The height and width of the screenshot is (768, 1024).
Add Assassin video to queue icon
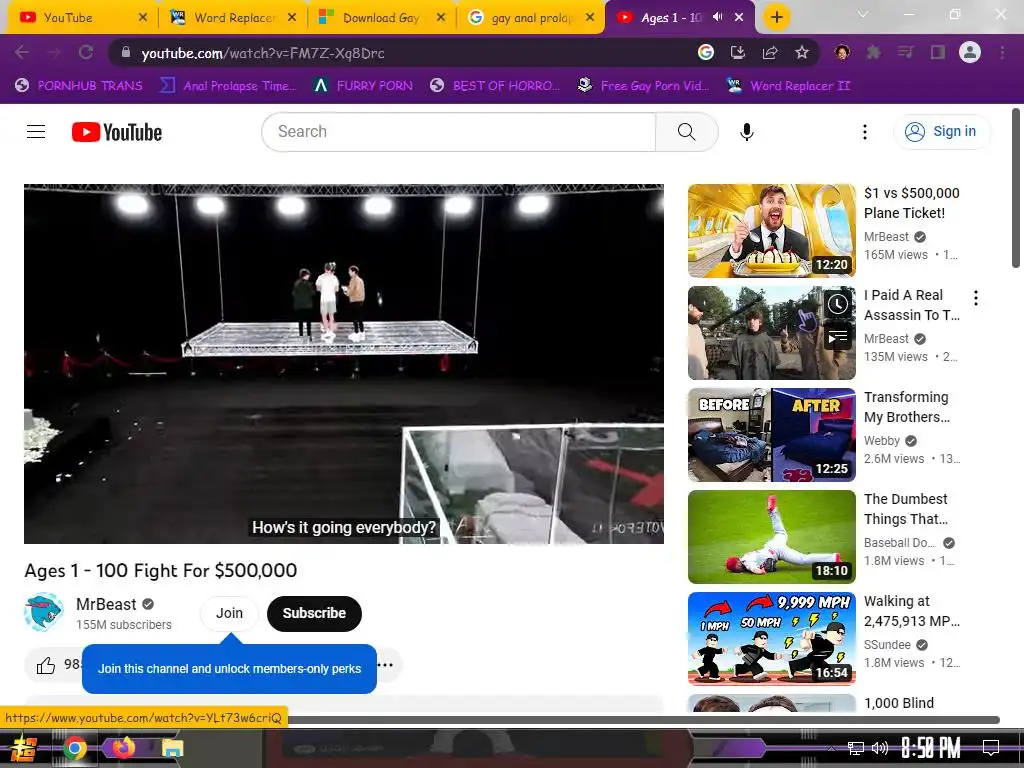pyautogui.click(x=838, y=337)
